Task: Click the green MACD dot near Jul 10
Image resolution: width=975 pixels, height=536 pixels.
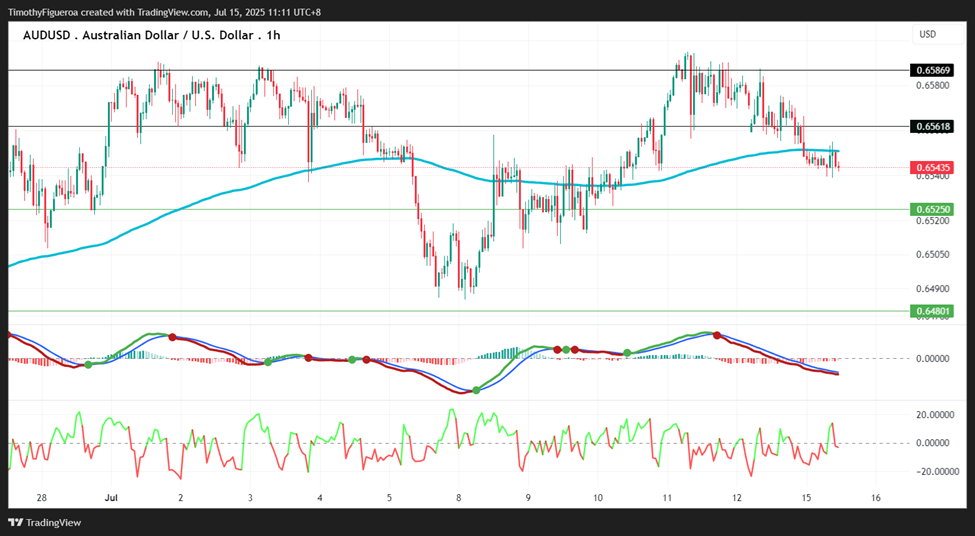Action: 627,353
